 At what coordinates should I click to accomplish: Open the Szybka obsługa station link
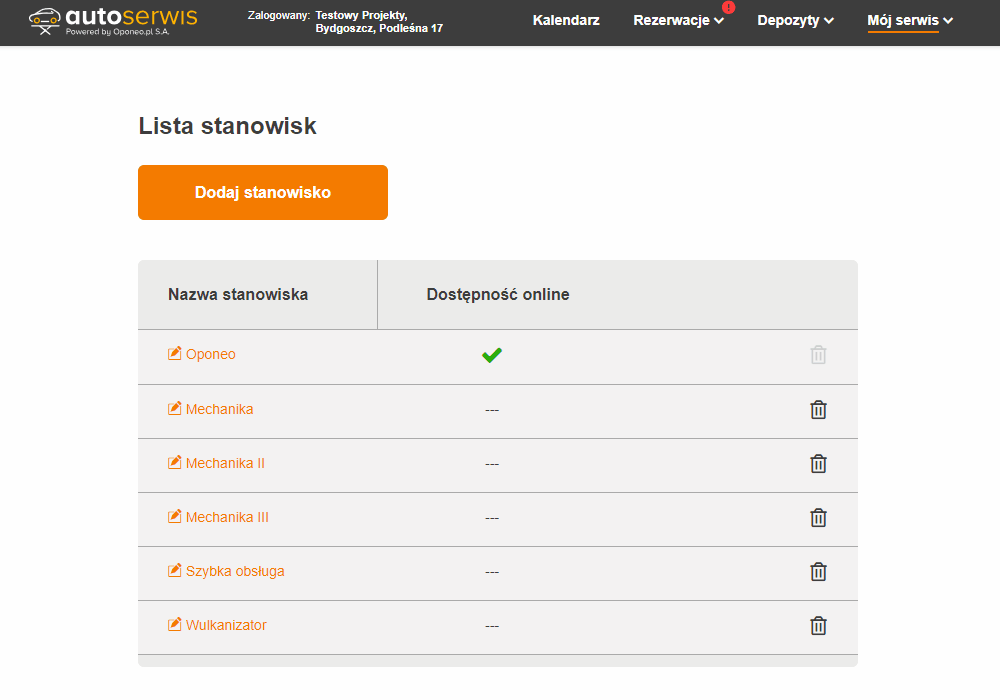235,572
